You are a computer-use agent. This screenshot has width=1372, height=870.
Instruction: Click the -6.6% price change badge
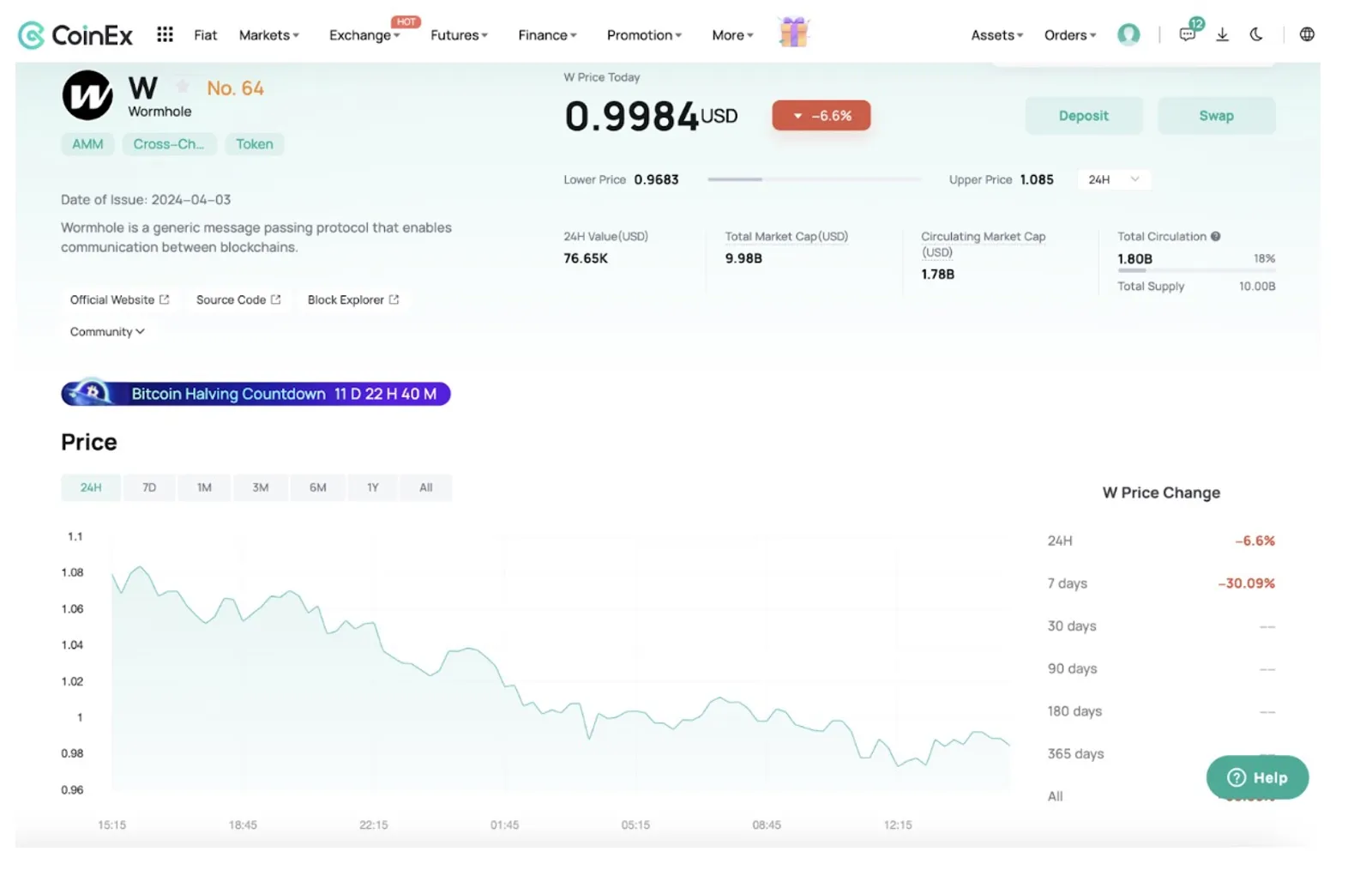(x=821, y=116)
